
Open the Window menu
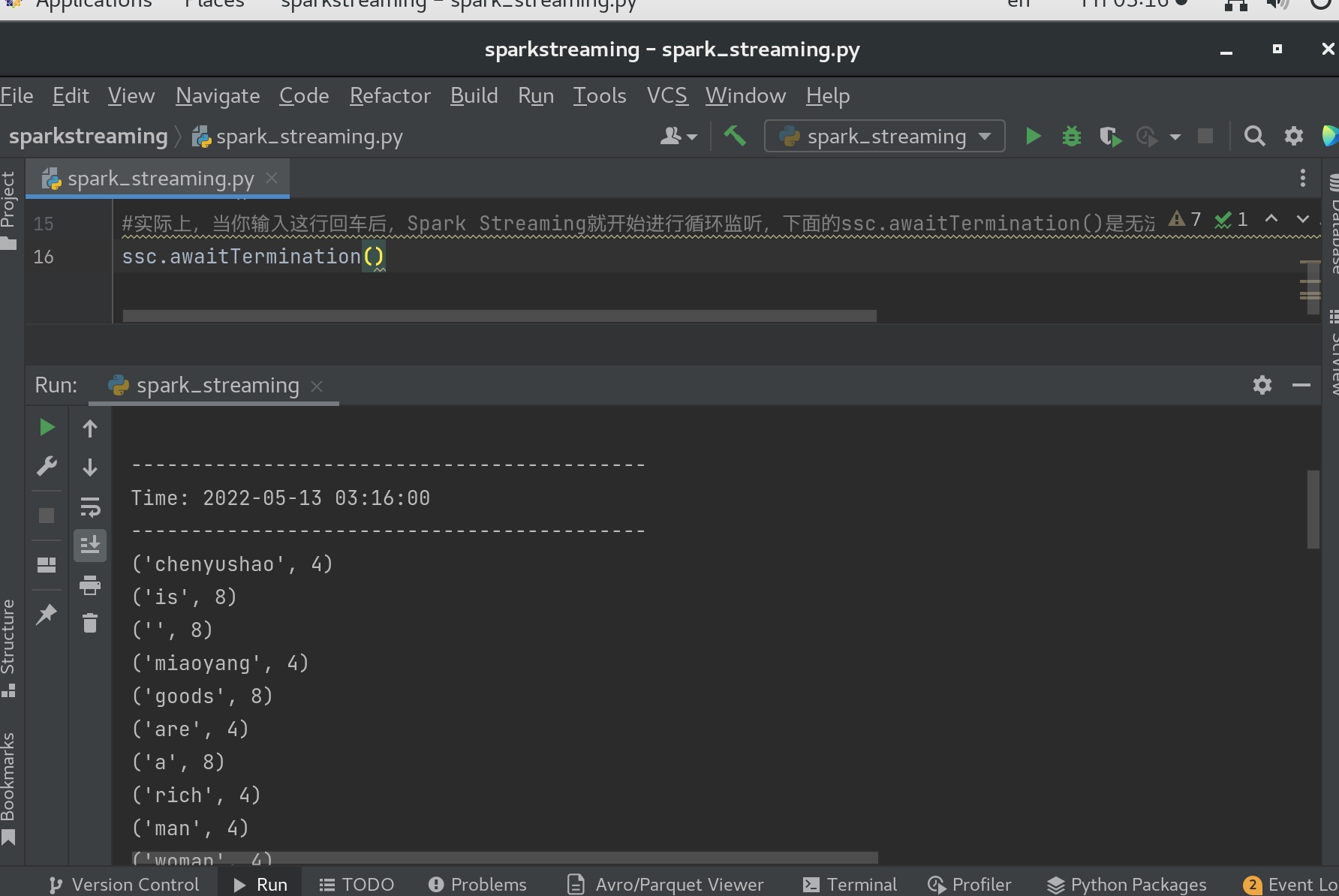click(x=745, y=95)
